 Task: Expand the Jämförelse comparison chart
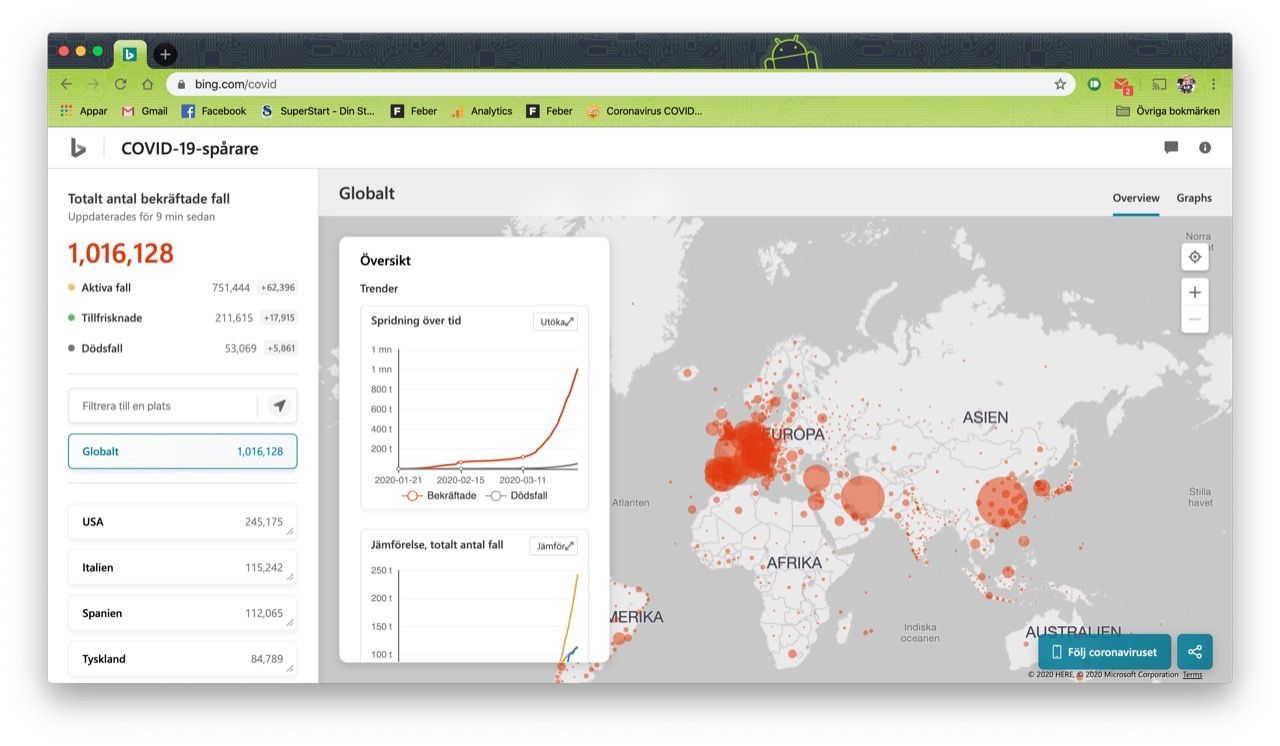553,546
